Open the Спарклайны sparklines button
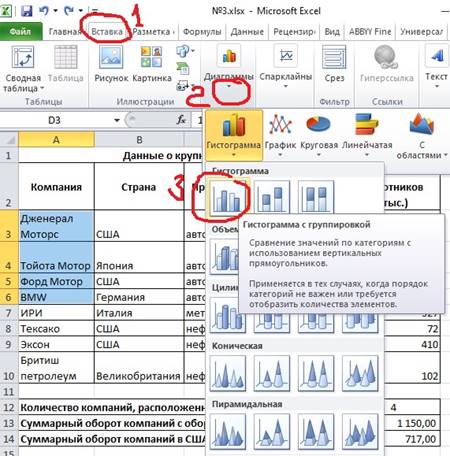Viewport: 450px width, 456px height. tap(286, 67)
